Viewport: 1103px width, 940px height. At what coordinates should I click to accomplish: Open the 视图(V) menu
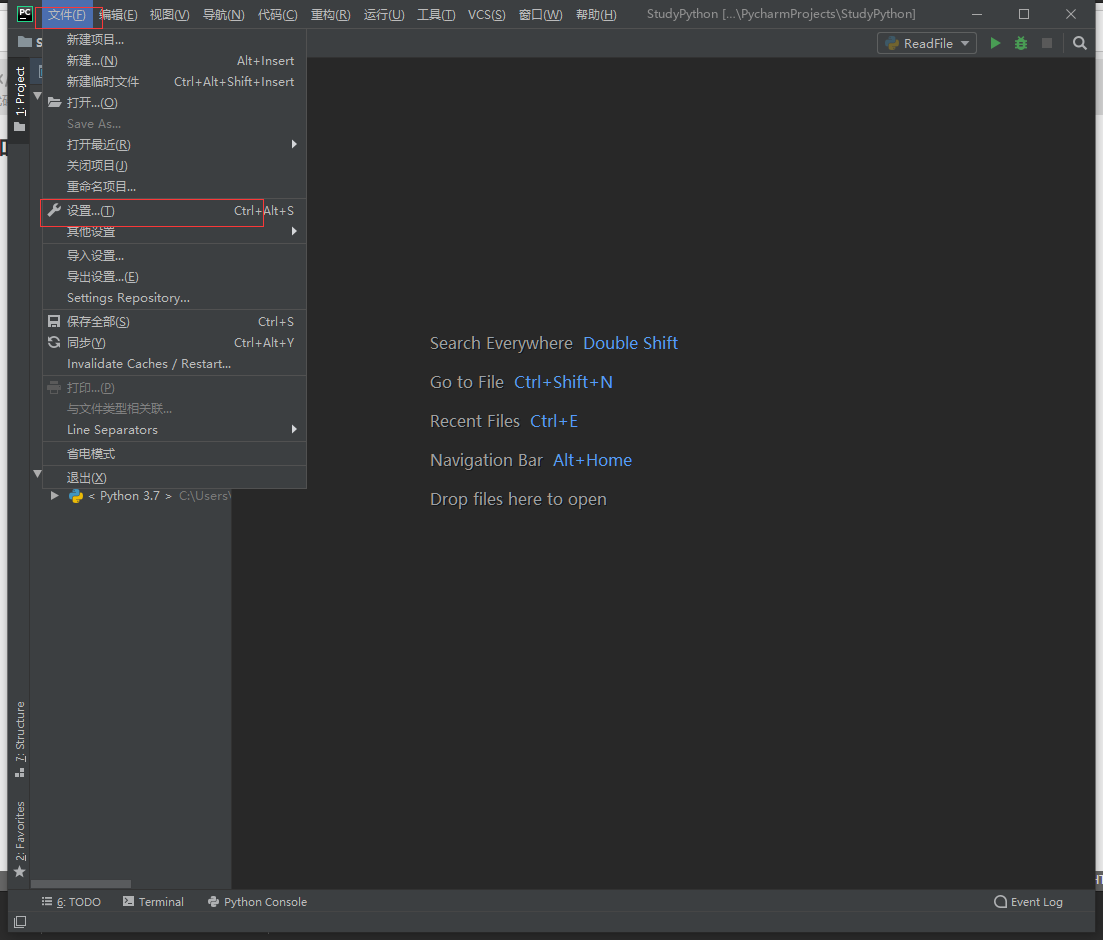pos(170,15)
